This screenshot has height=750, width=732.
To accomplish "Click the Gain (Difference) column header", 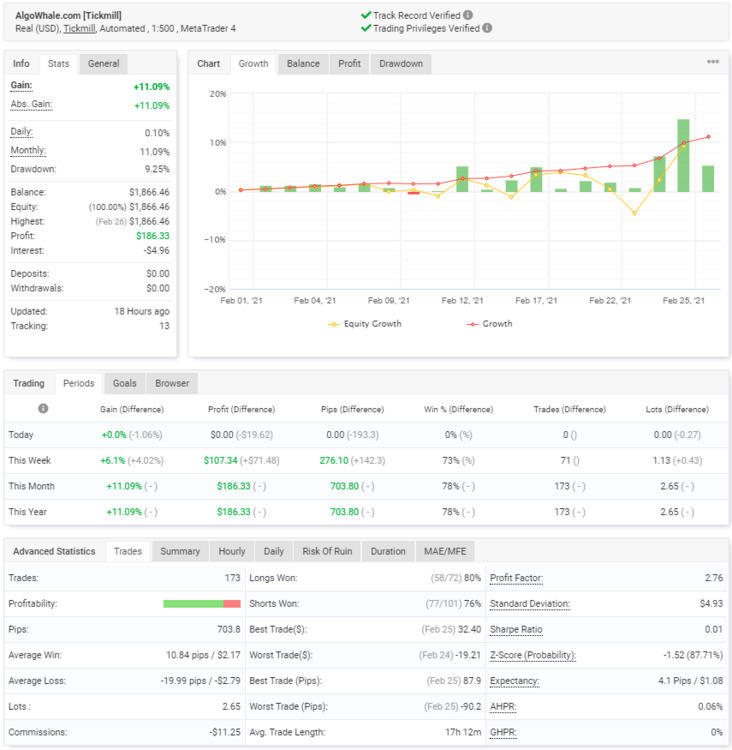I will pyautogui.click(x=132, y=409).
